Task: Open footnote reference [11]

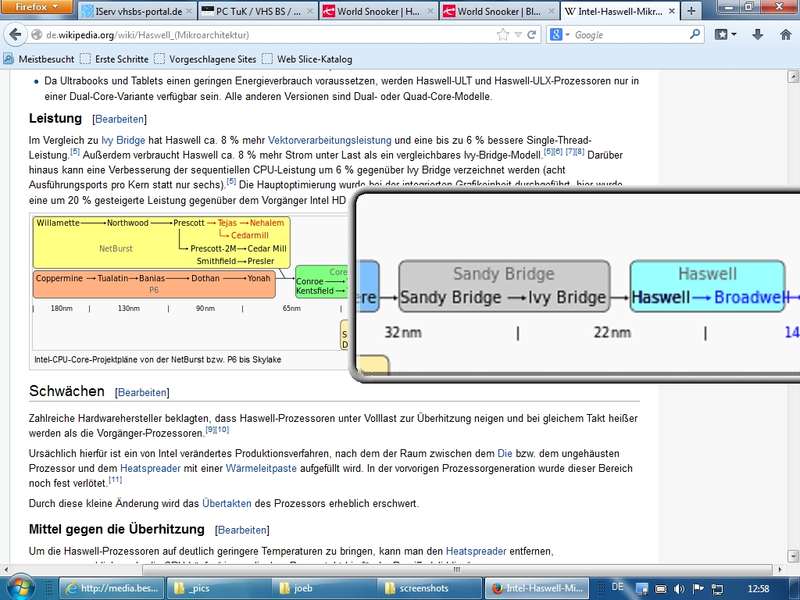Action: 115,480
